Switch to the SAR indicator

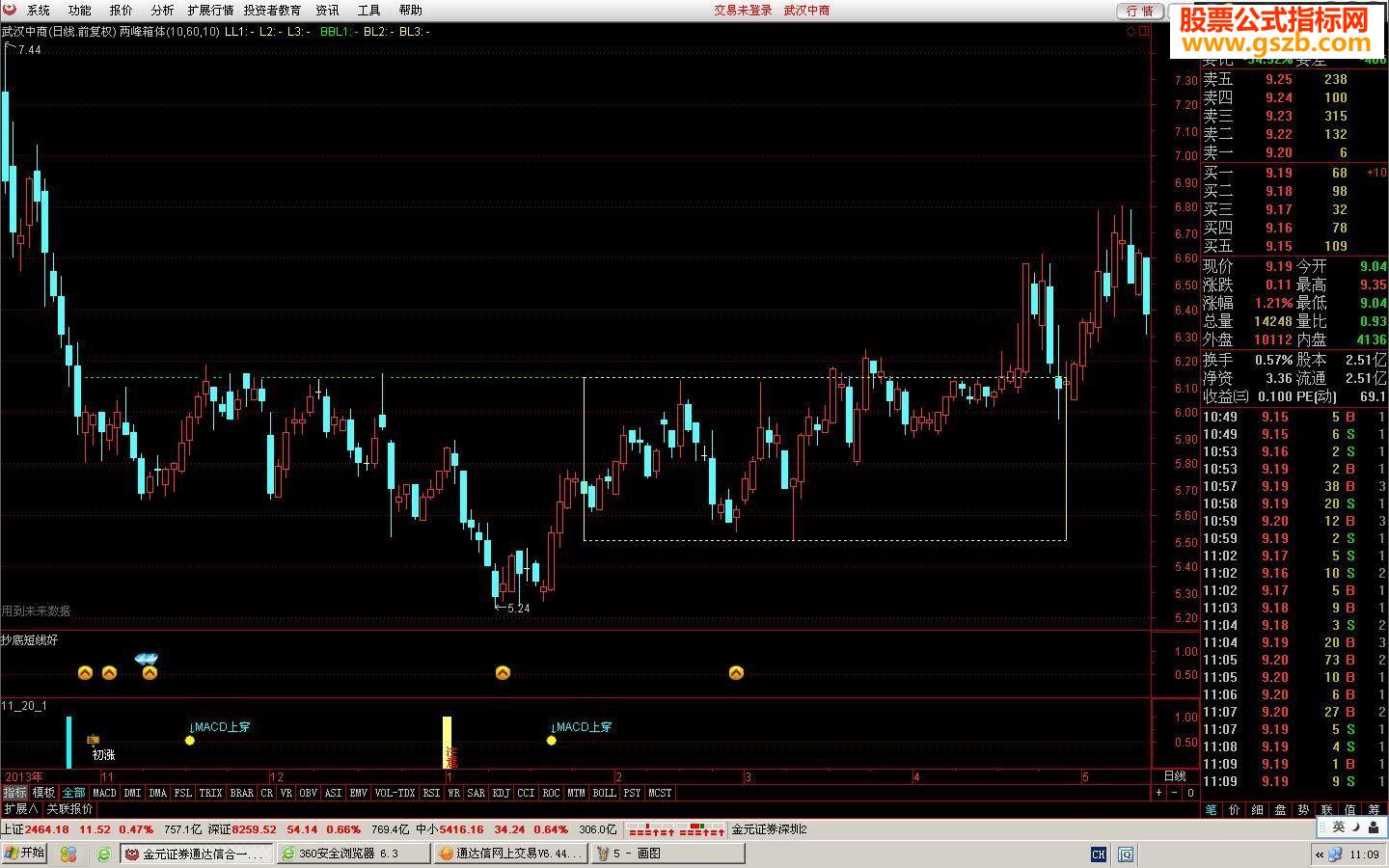point(476,793)
